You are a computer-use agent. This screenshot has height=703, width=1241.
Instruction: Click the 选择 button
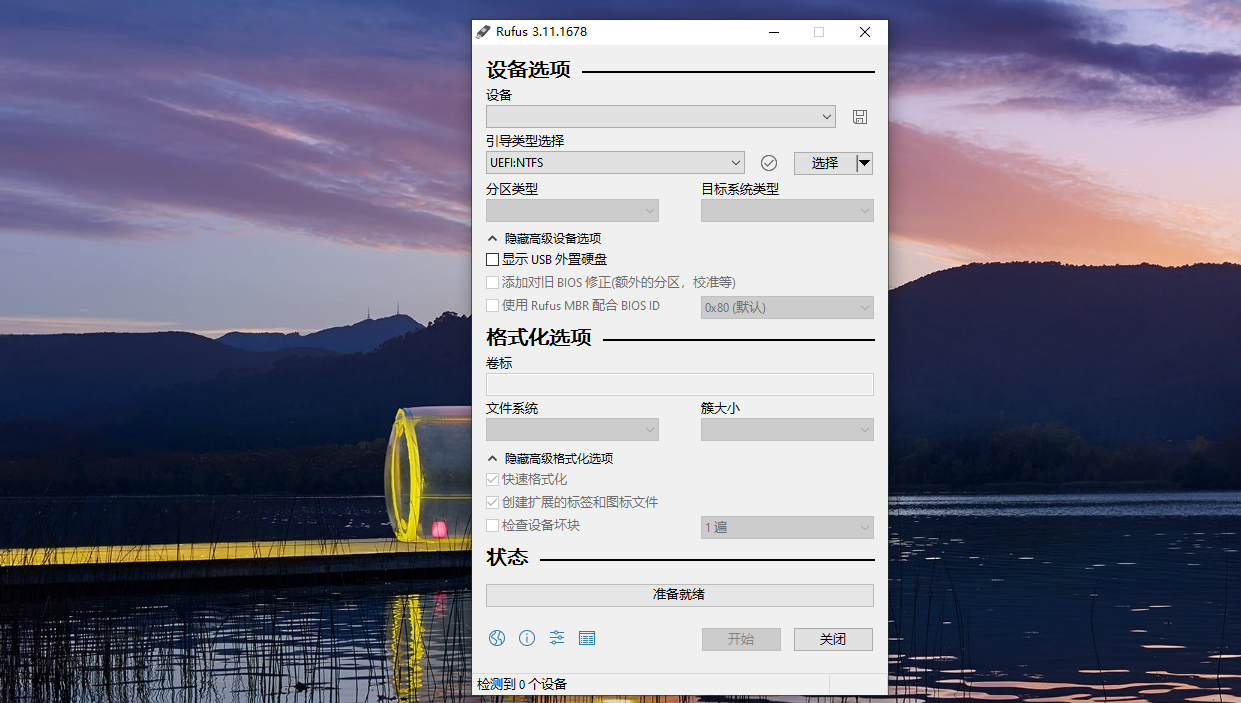click(825, 163)
